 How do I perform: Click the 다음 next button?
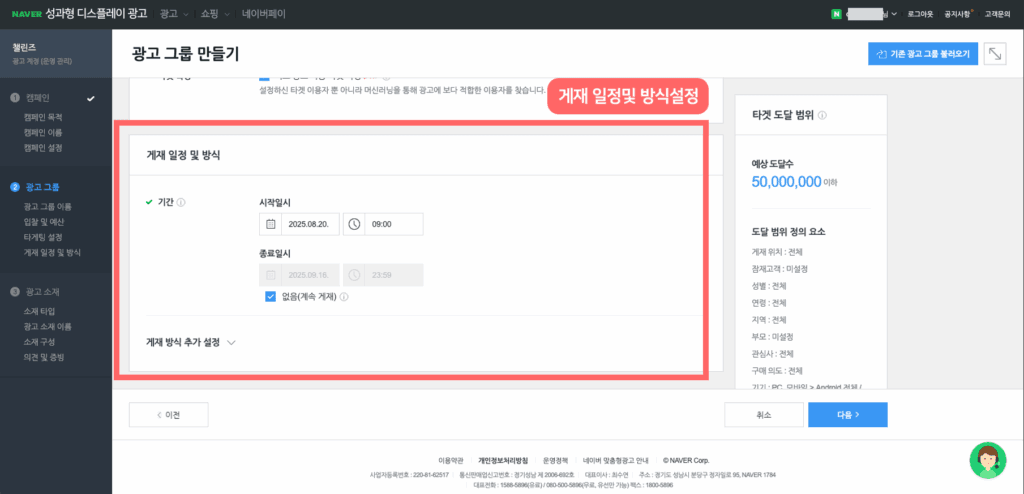tap(848, 414)
